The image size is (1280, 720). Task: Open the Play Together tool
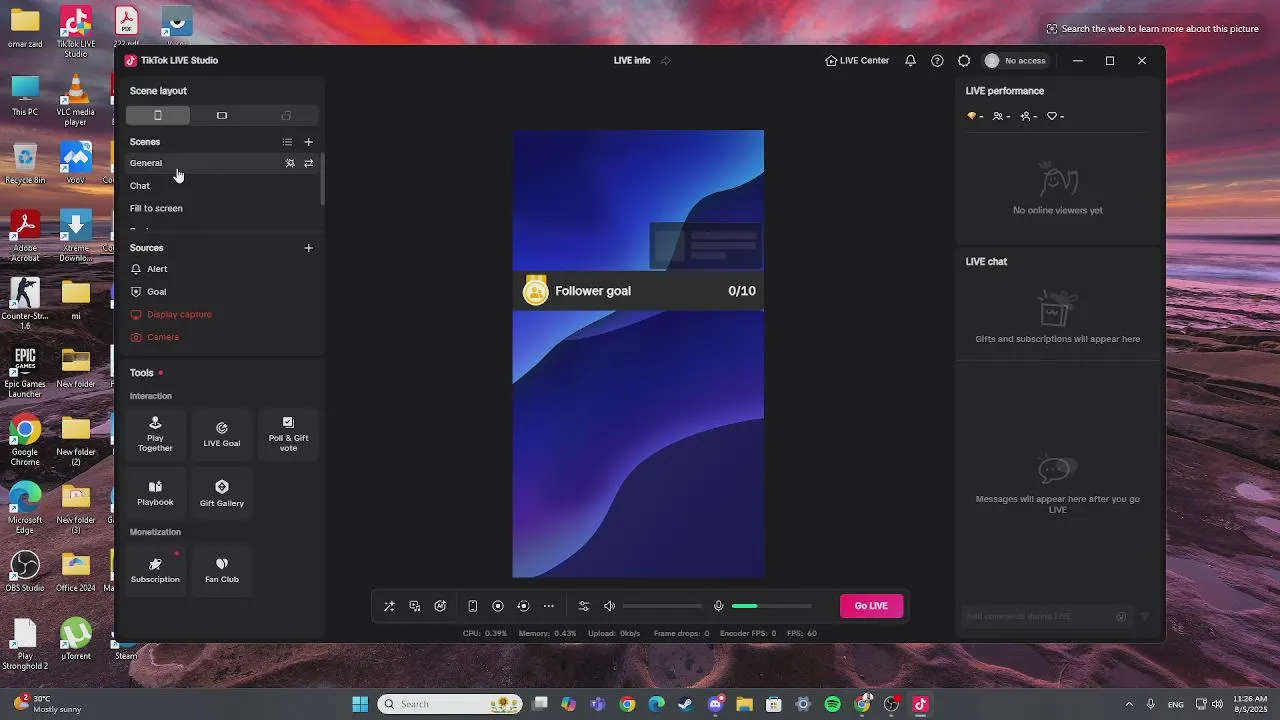coord(155,435)
